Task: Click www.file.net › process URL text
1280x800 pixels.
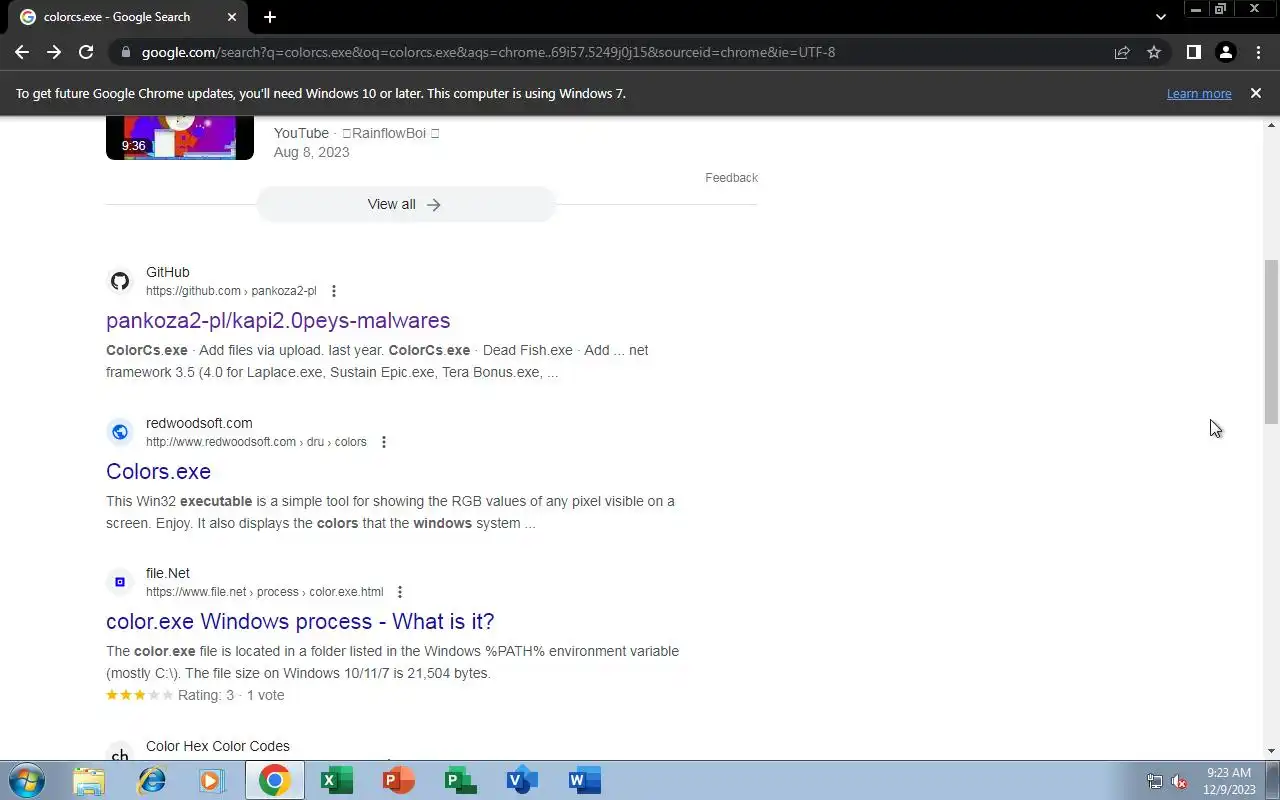Action: coord(265,592)
